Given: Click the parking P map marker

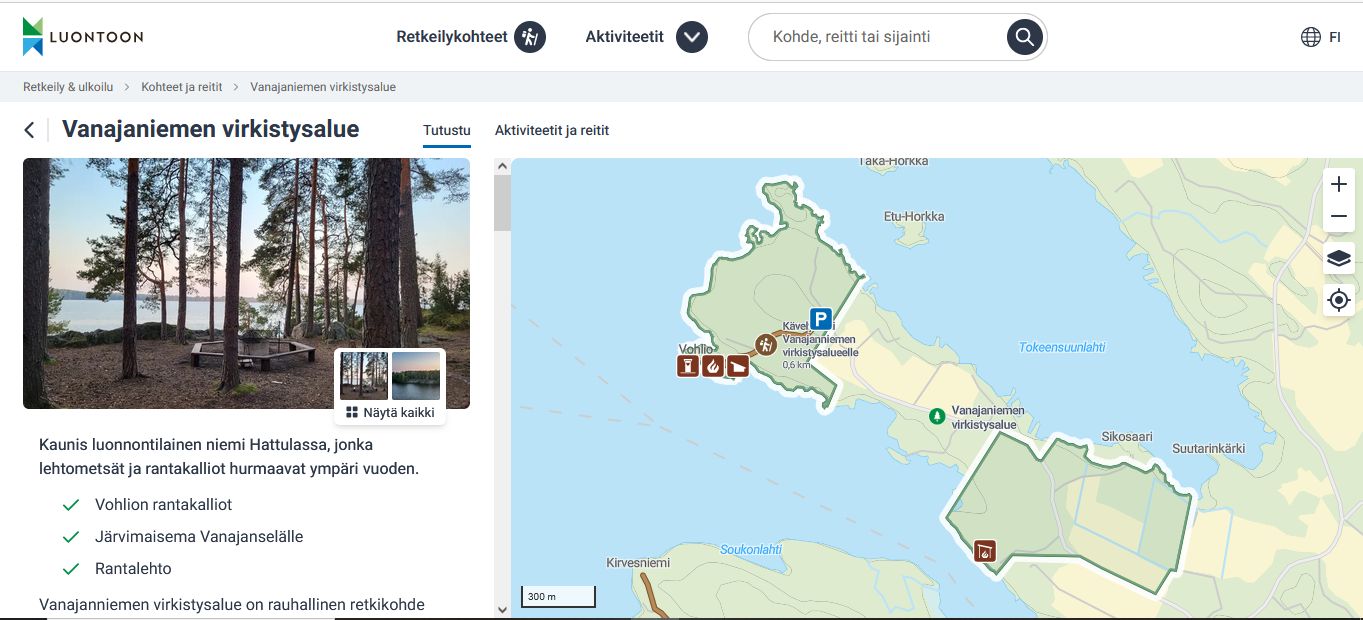Looking at the screenshot, I should click(x=821, y=319).
